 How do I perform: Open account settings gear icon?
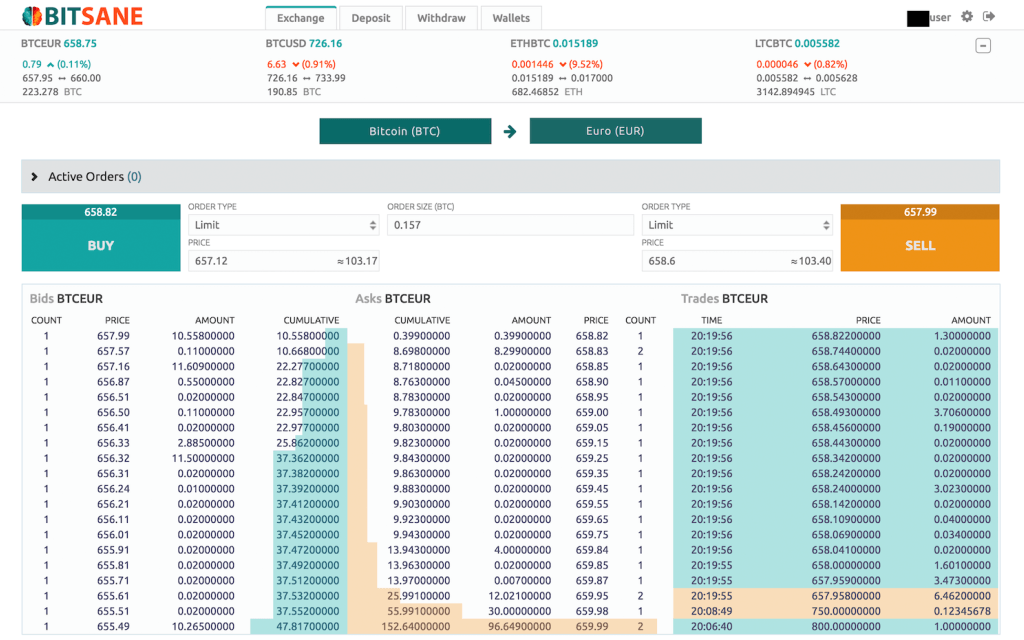(x=967, y=17)
